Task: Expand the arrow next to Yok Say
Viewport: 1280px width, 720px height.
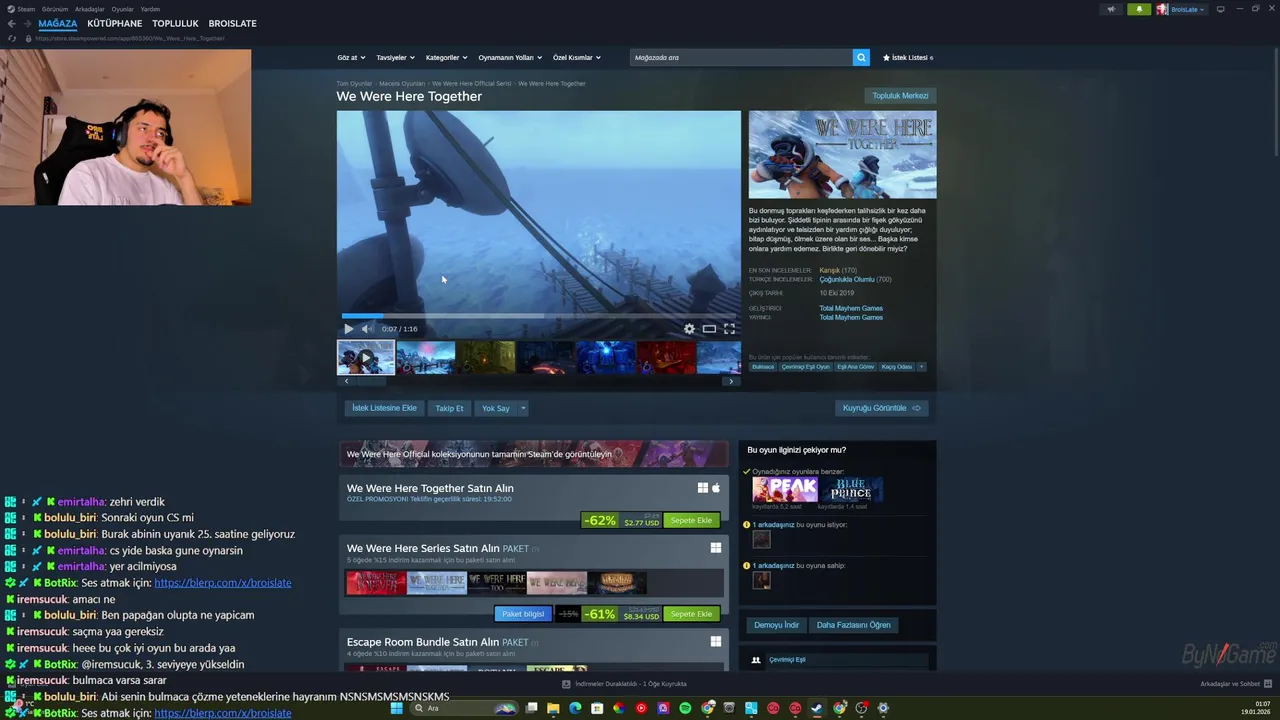Action: coord(522,408)
